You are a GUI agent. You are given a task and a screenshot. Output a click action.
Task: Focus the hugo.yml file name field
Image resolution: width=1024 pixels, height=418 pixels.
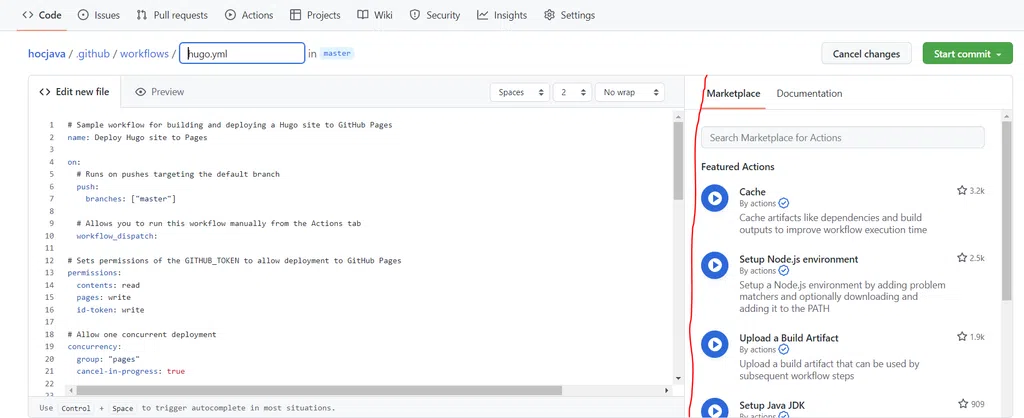coord(242,54)
